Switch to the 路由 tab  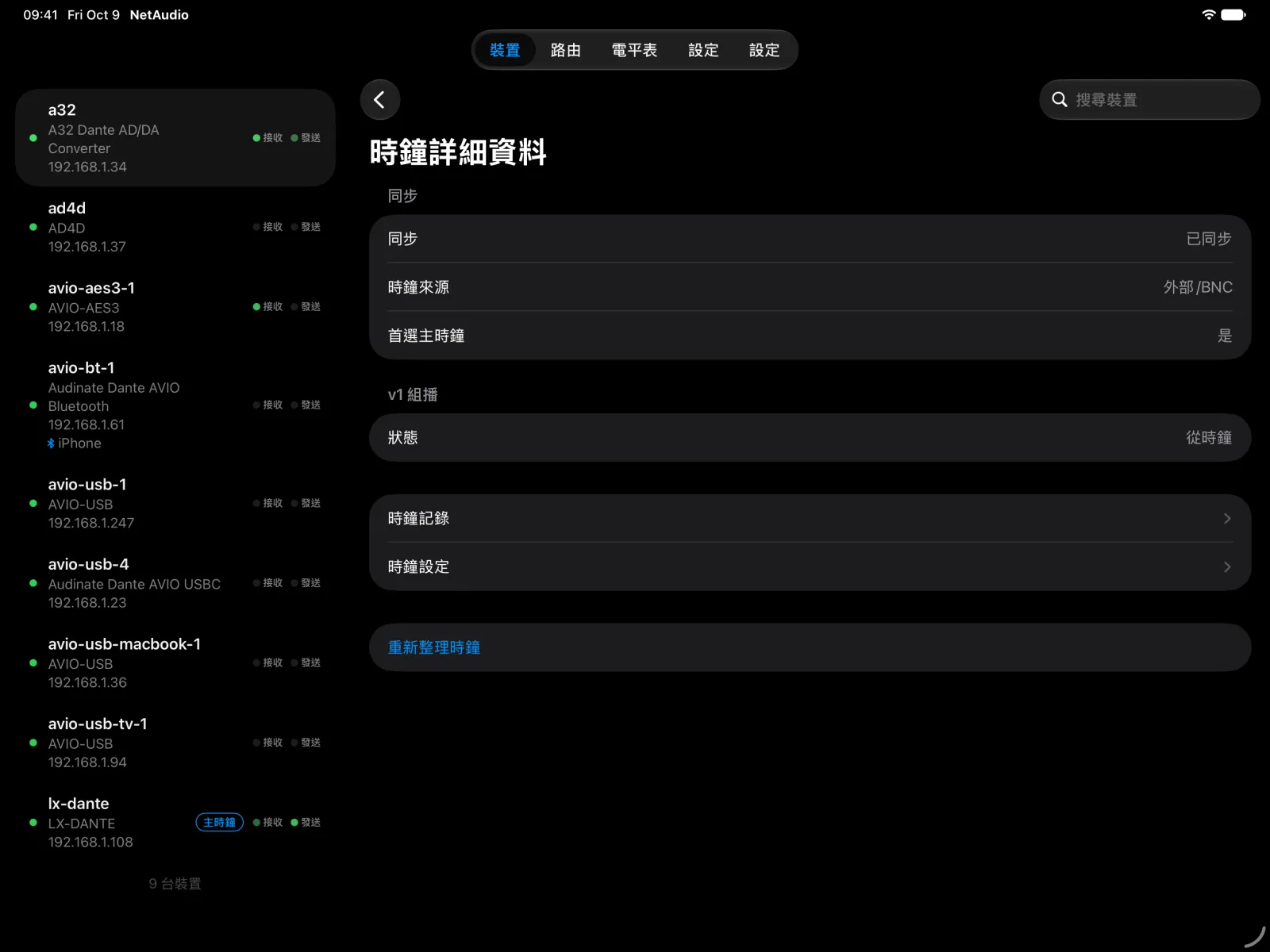(566, 50)
